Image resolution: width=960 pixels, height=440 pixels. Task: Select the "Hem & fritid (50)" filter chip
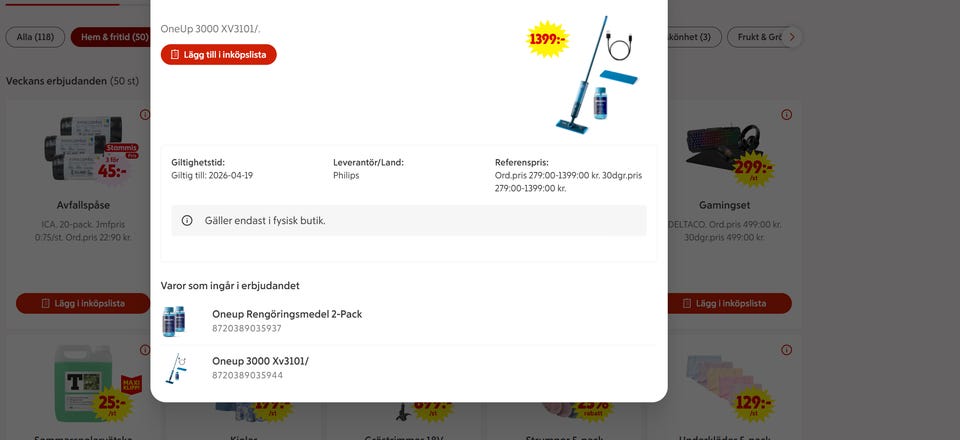point(111,37)
